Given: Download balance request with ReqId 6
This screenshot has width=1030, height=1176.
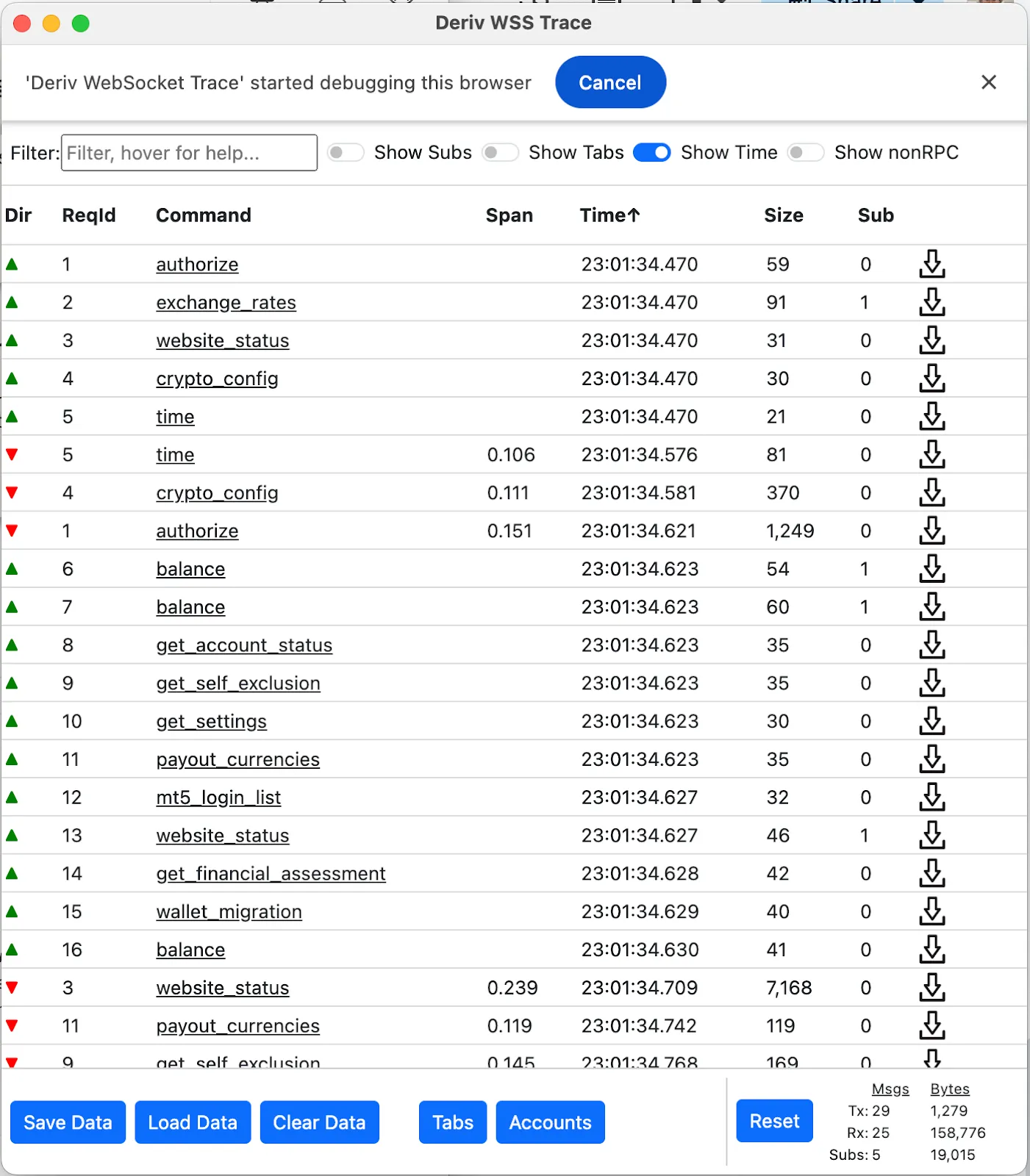Looking at the screenshot, I should click(932, 569).
